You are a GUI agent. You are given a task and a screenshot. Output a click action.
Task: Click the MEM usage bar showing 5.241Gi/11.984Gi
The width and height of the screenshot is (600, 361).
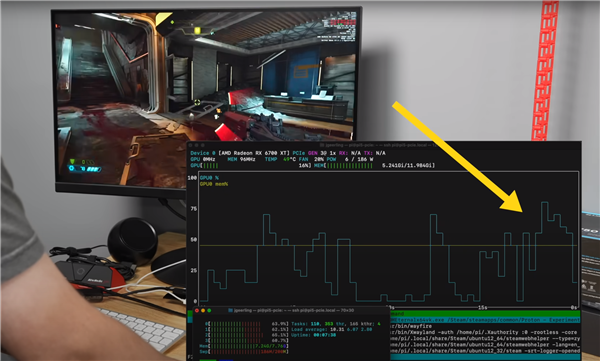[x=374, y=165]
